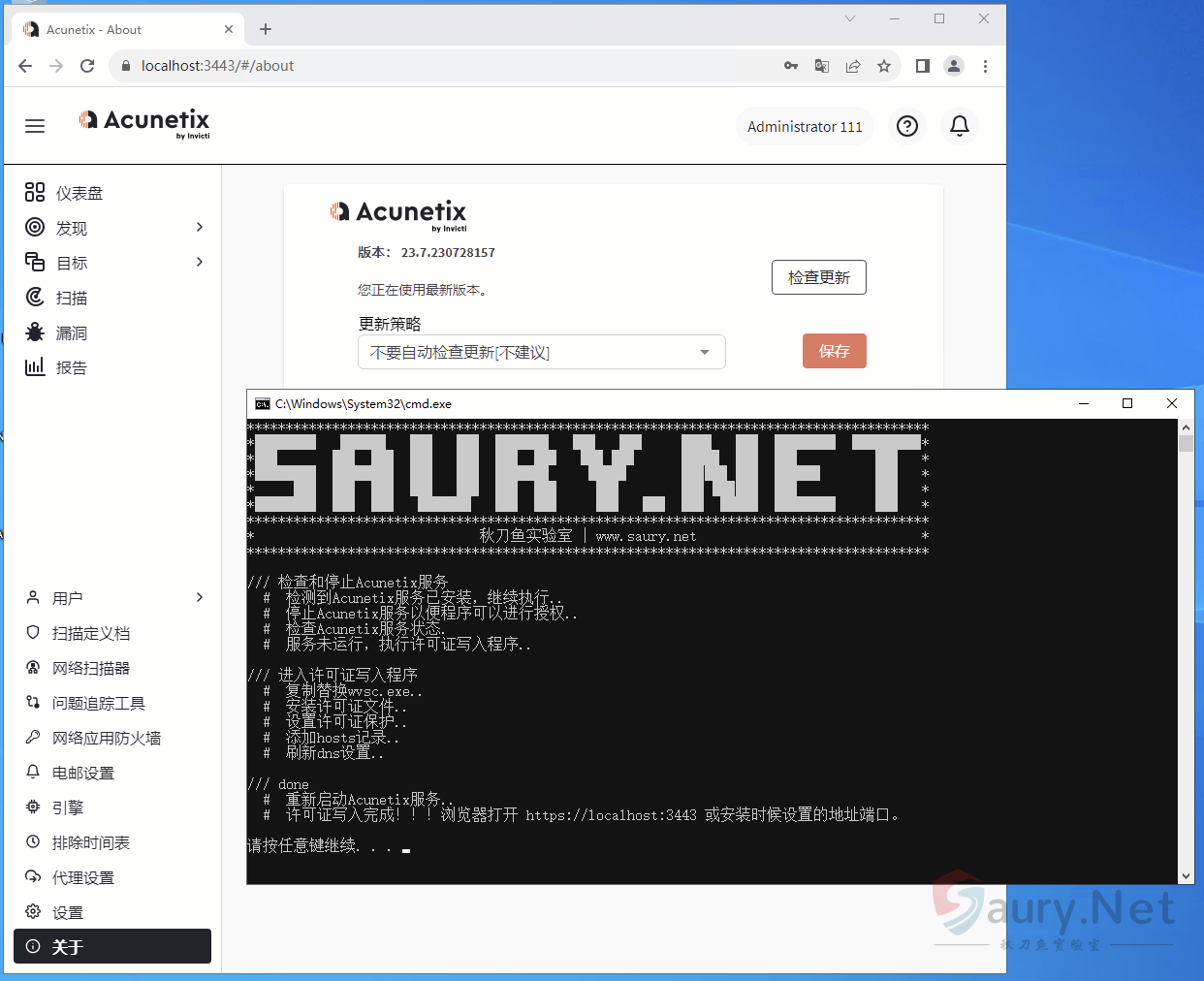Open 报告 reports chart icon

(35, 367)
